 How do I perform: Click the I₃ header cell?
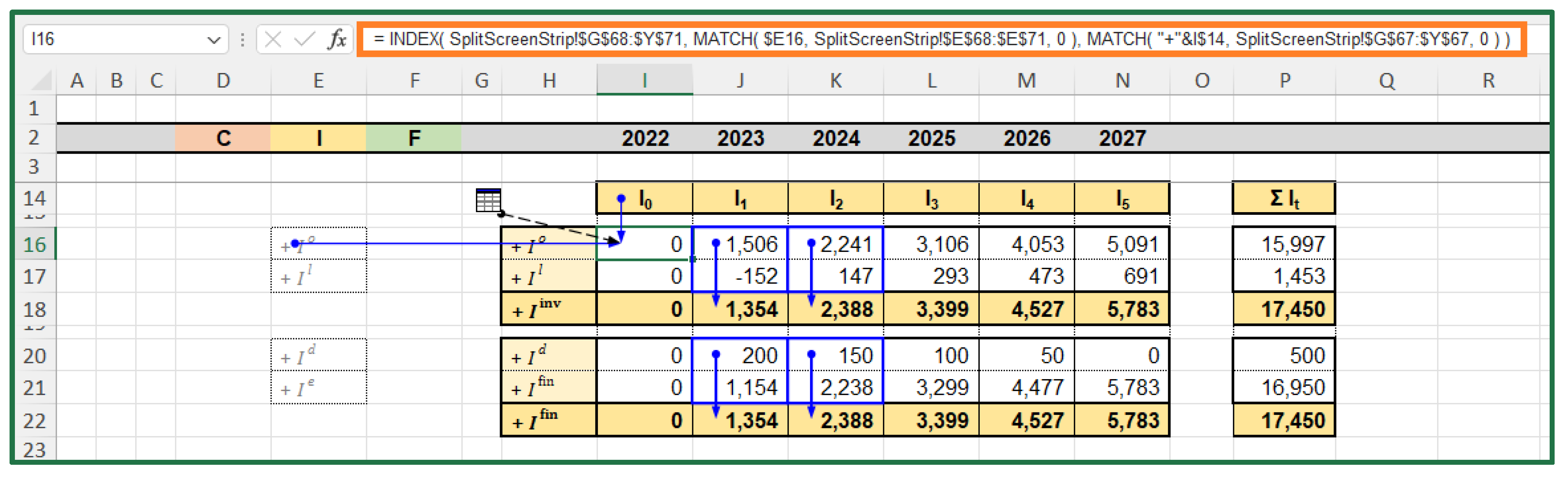[x=931, y=198]
